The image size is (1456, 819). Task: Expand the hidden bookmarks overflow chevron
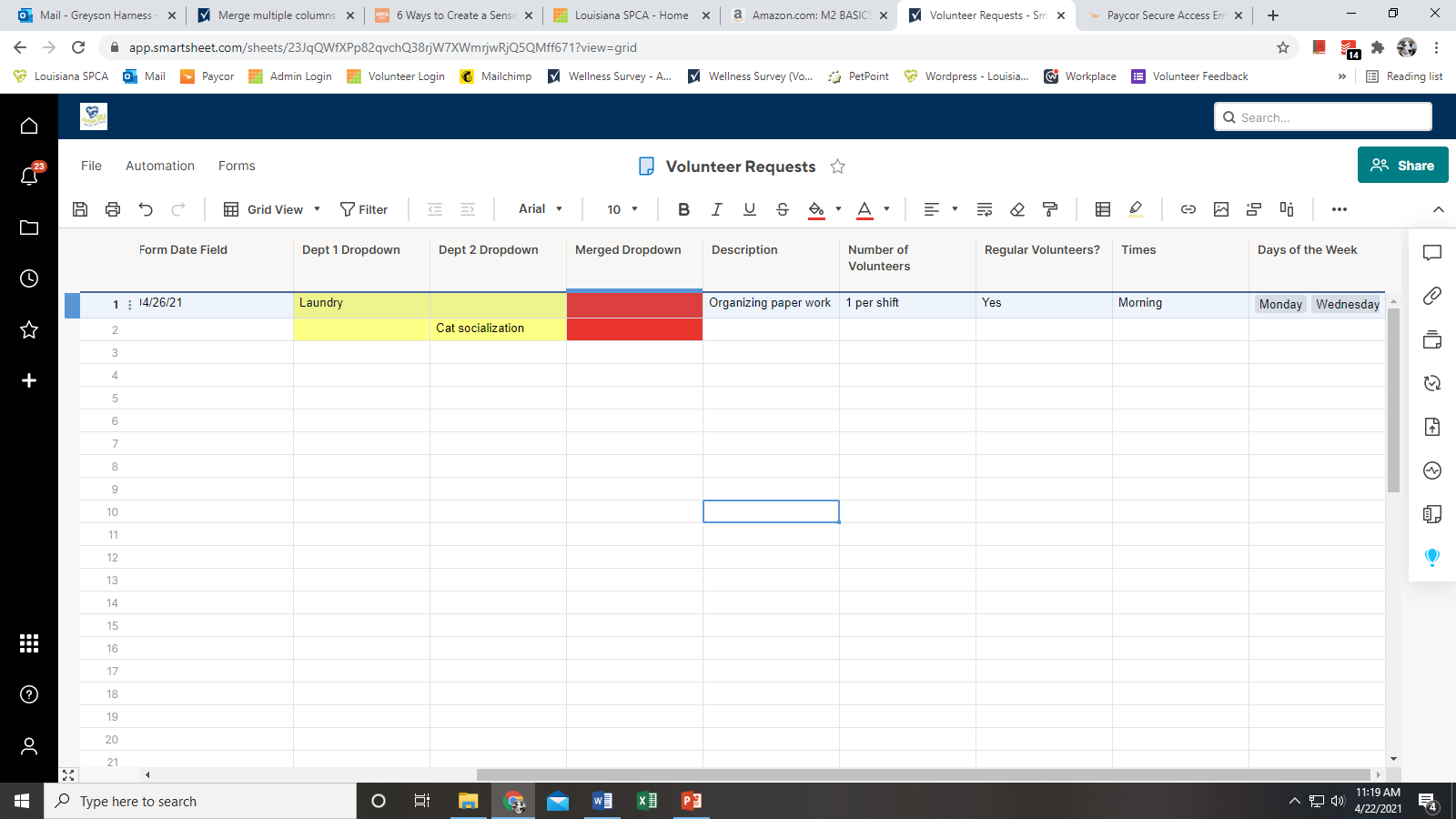click(1341, 76)
